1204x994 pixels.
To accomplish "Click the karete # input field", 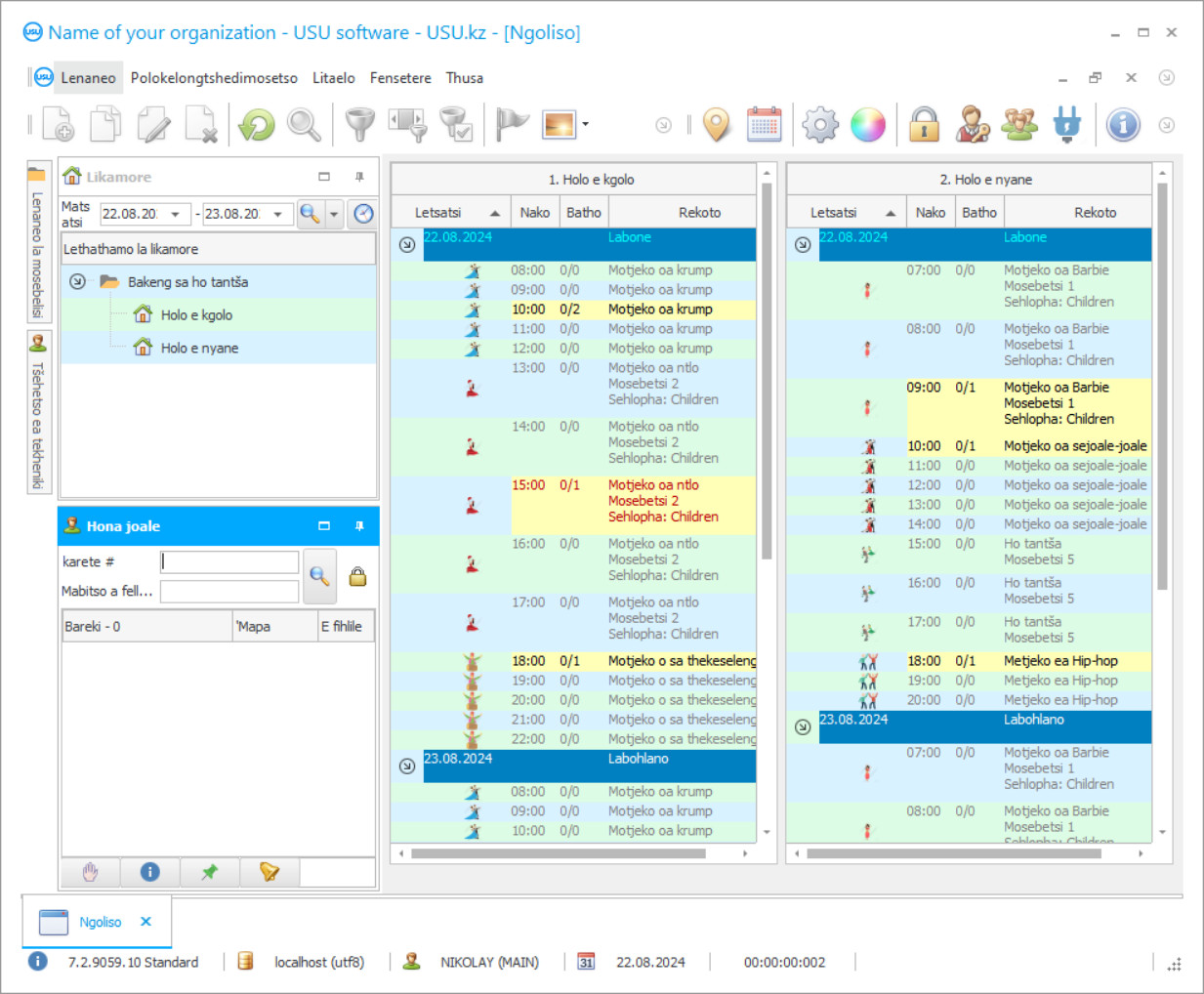I will point(230,562).
